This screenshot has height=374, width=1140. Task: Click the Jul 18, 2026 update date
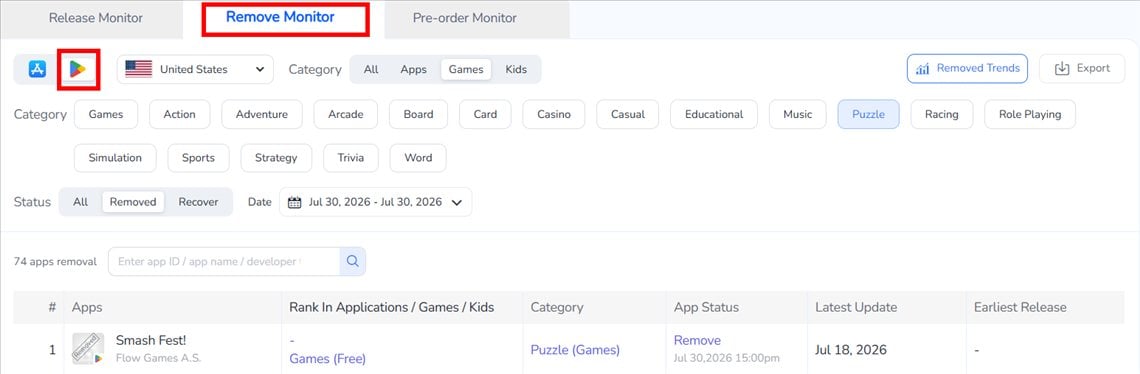click(851, 350)
